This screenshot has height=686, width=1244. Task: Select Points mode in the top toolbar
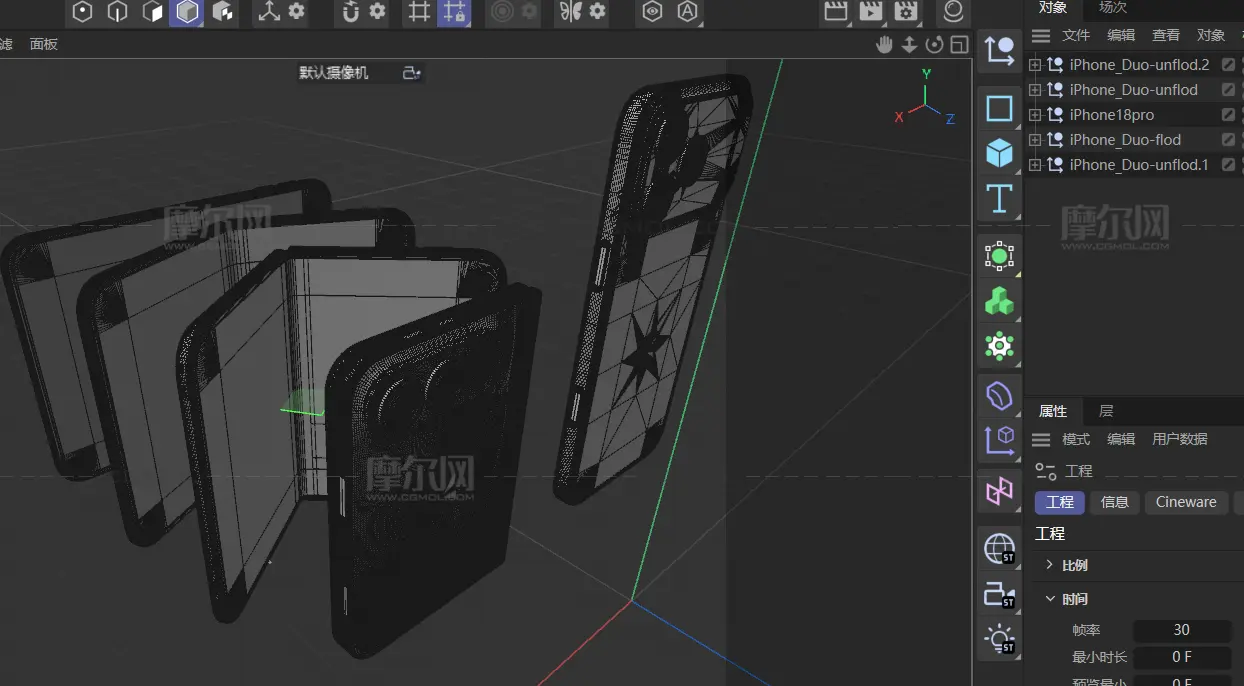(83, 12)
